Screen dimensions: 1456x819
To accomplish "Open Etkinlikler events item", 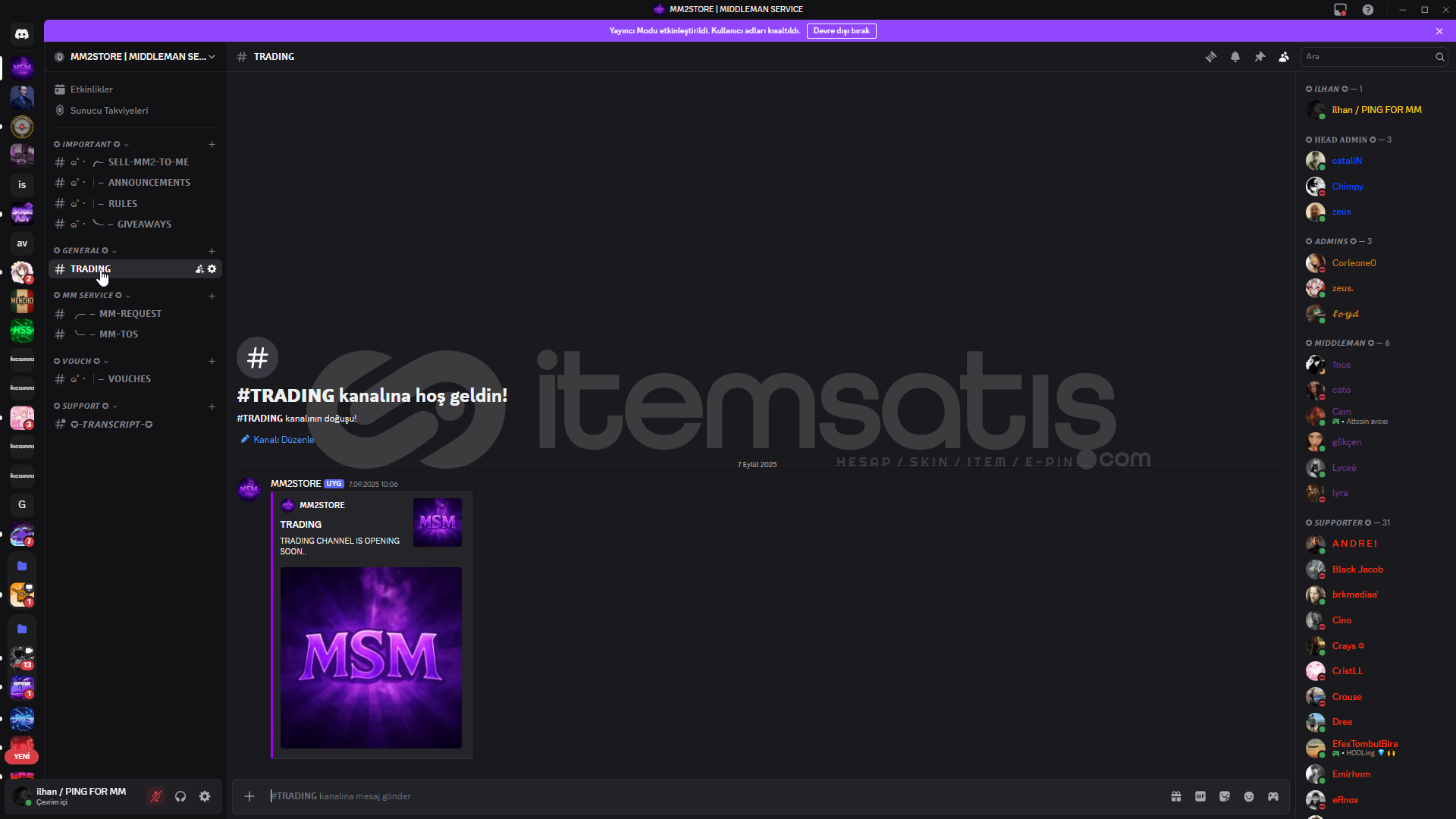I will tap(135, 89).
